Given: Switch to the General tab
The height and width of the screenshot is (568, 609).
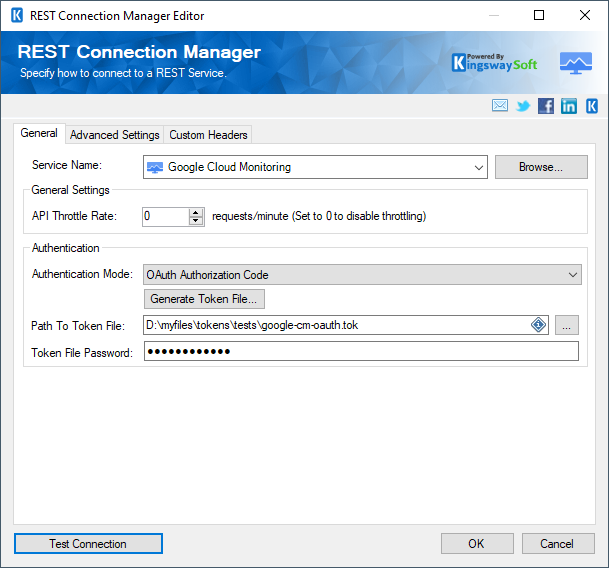Looking at the screenshot, I should pos(39,133).
